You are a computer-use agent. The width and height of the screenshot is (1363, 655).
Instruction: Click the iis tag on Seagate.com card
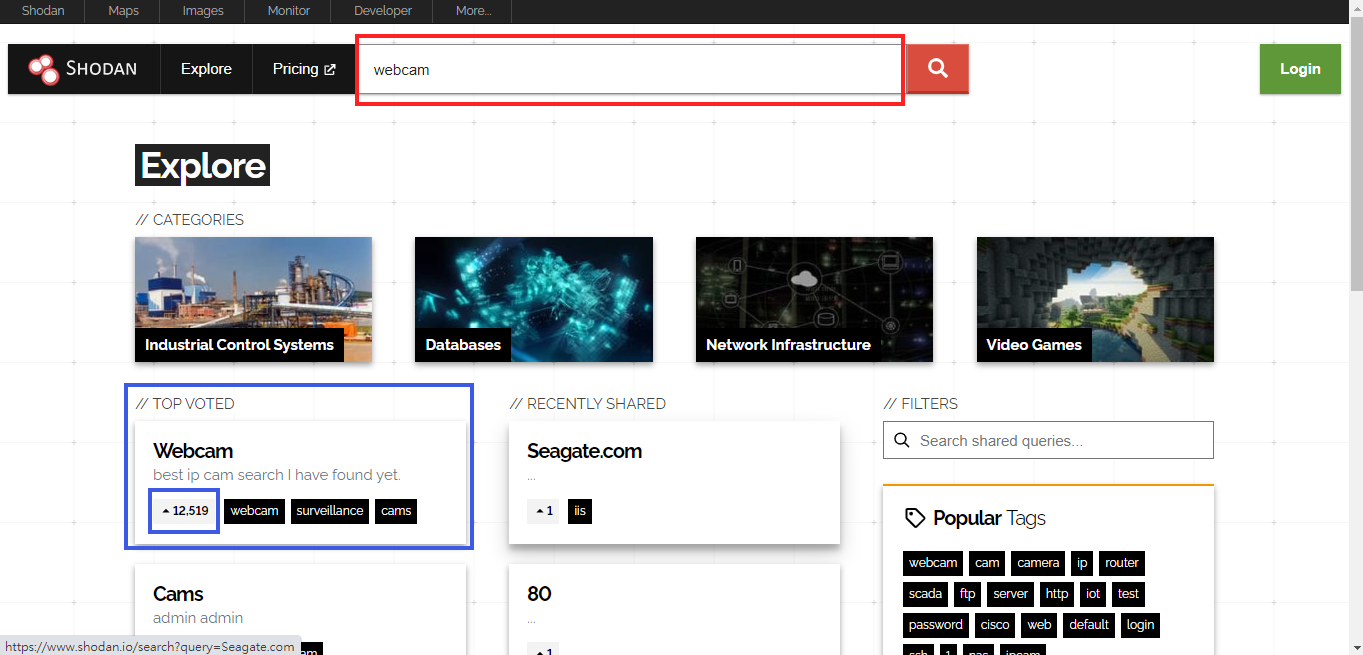[580, 511]
